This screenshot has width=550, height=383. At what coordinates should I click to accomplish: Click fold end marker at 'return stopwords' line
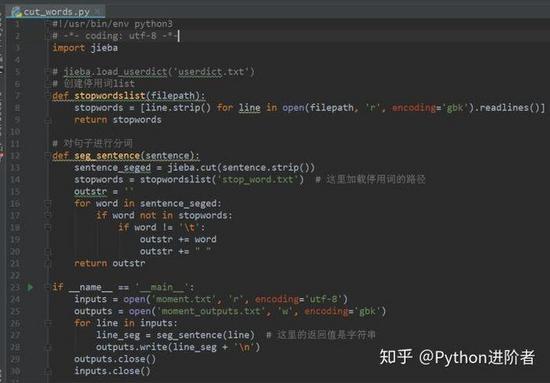(48, 120)
